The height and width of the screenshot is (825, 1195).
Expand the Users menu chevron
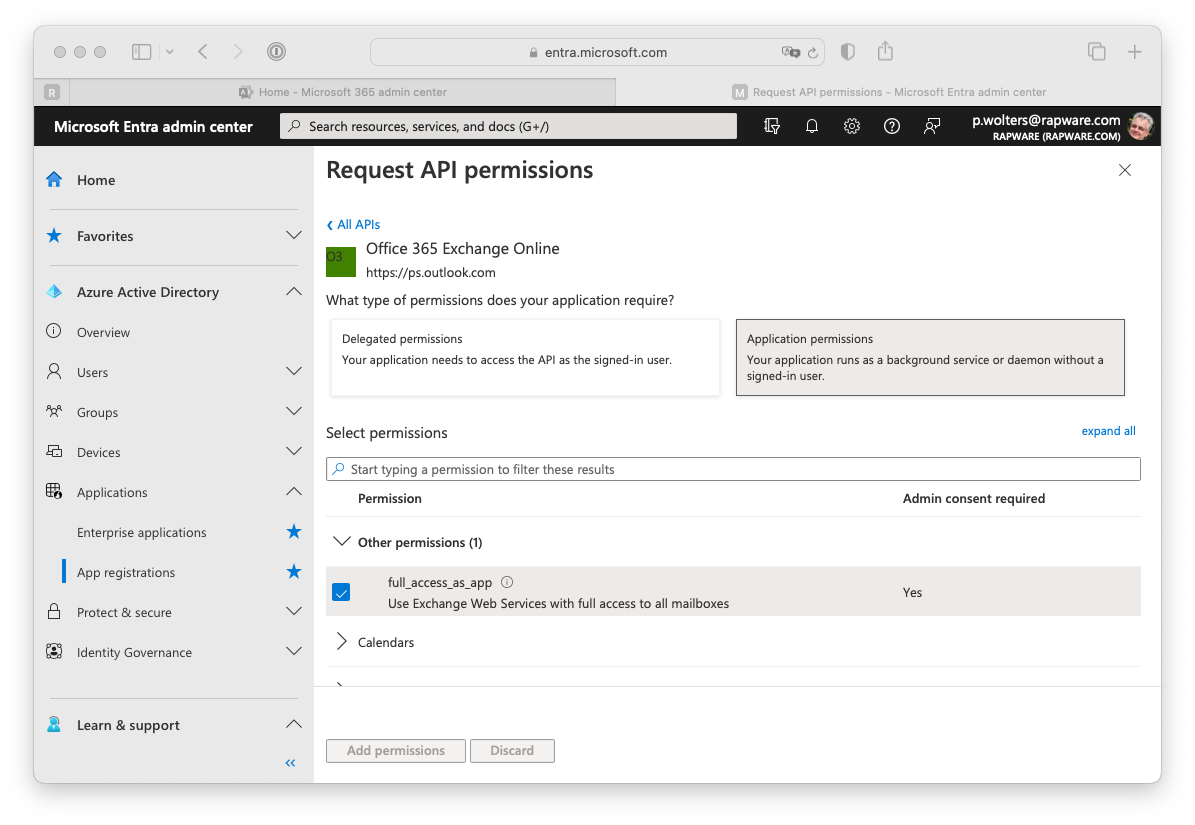[x=293, y=371]
